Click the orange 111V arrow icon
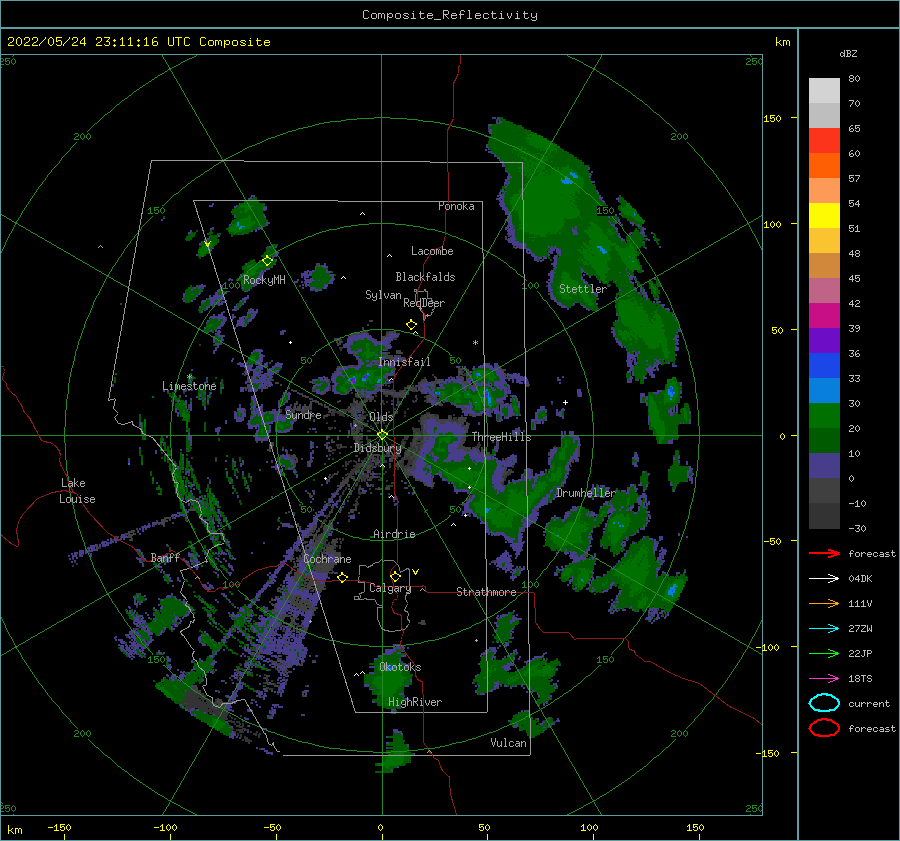900x841 pixels. click(x=824, y=603)
